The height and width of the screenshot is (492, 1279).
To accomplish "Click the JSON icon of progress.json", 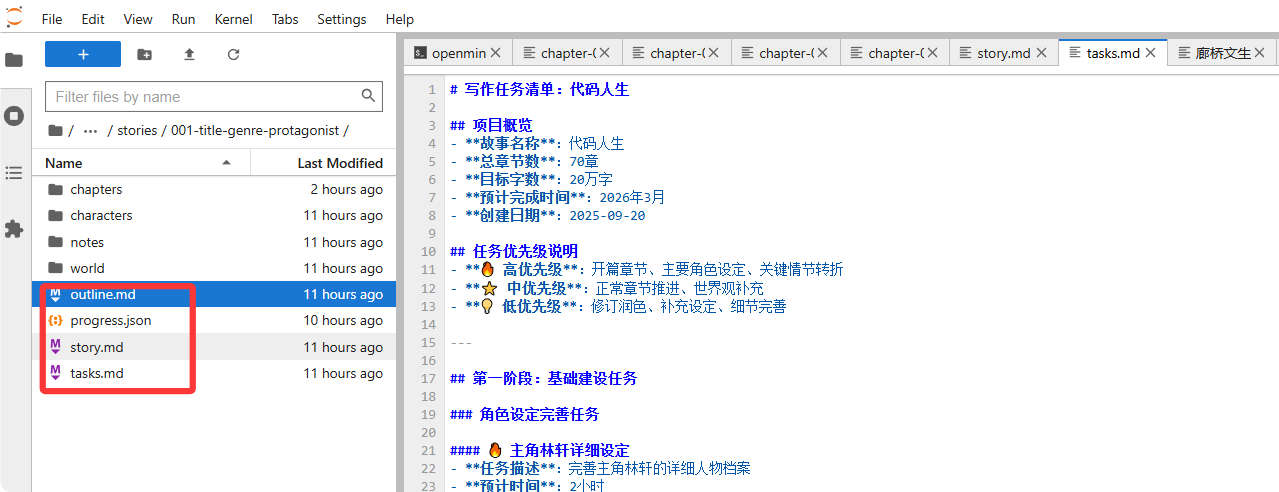I will tap(55, 321).
